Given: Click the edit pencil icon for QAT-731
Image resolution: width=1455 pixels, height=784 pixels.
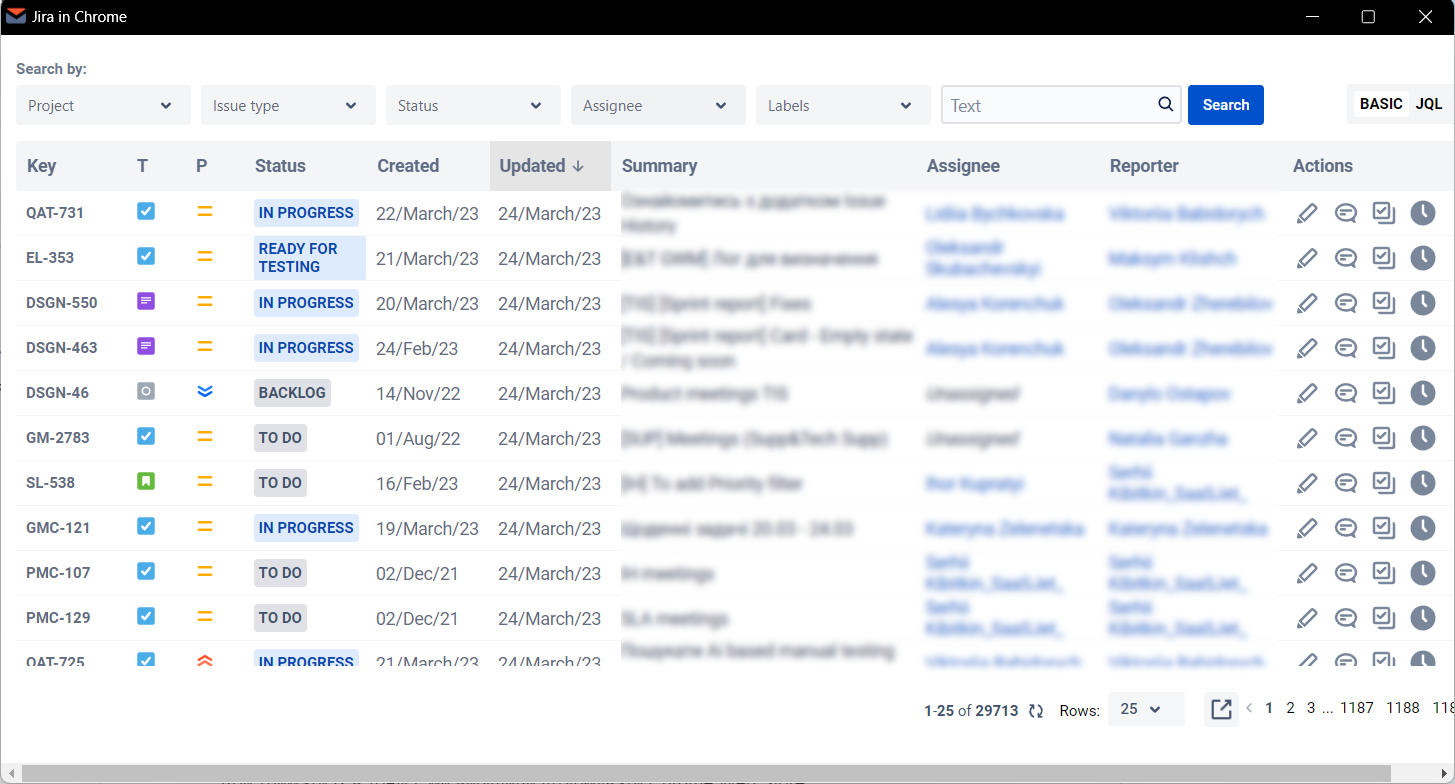Looking at the screenshot, I should pyautogui.click(x=1307, y=213).
